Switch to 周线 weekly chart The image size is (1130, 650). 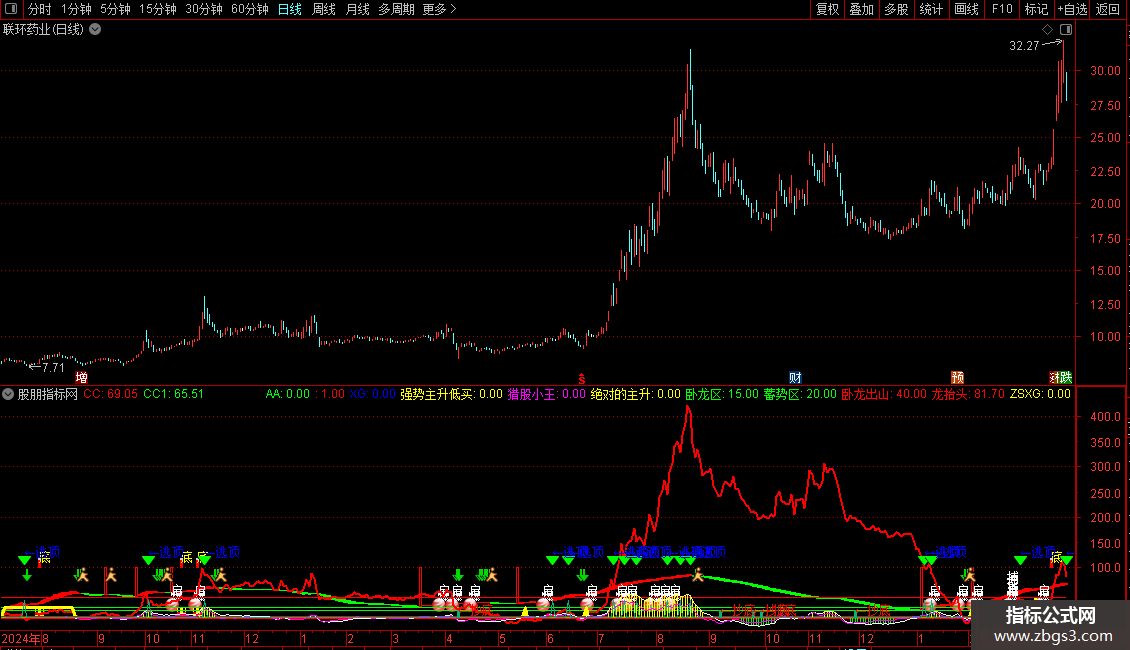pos(324,9)
